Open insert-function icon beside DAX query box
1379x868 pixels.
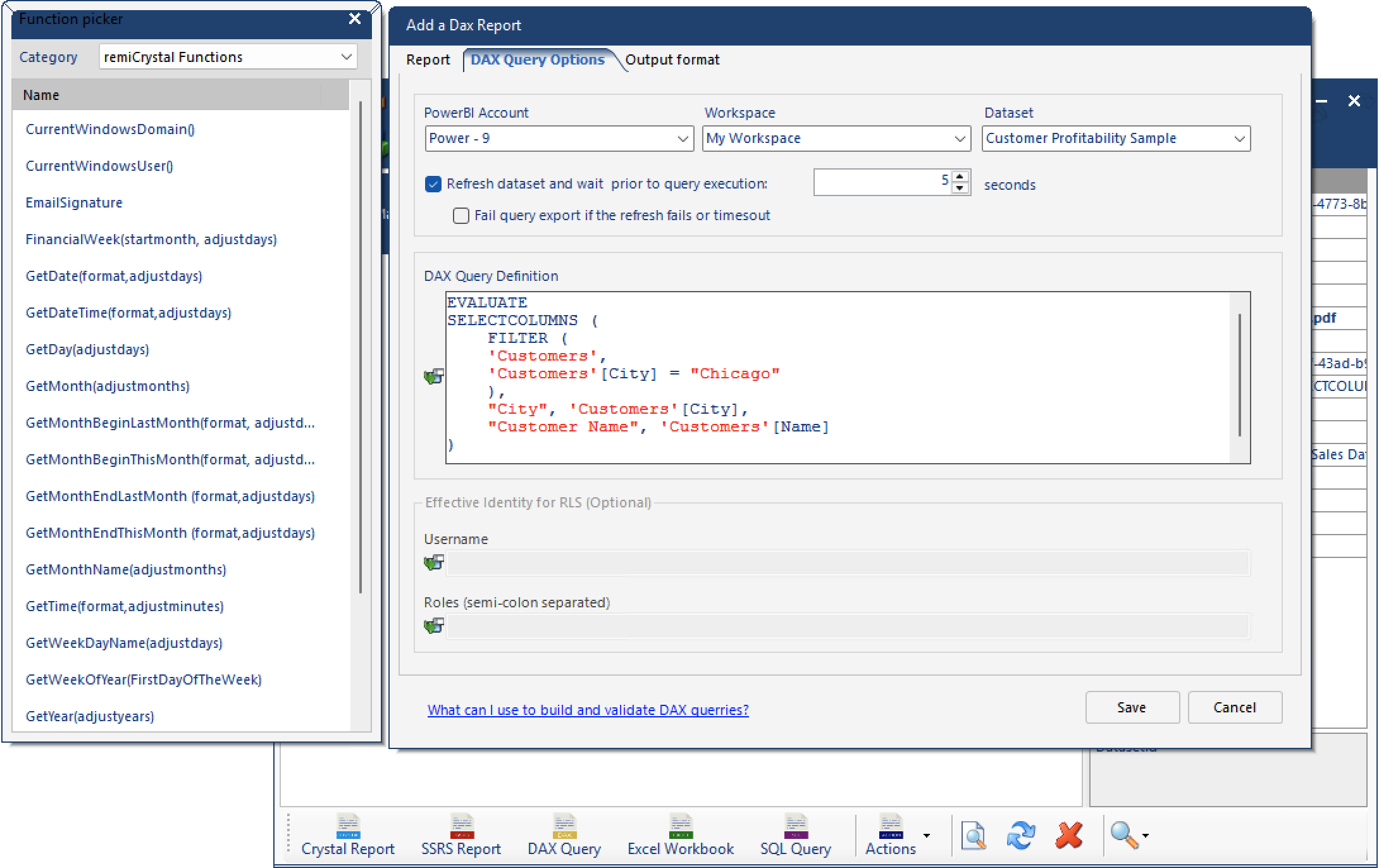434,377
